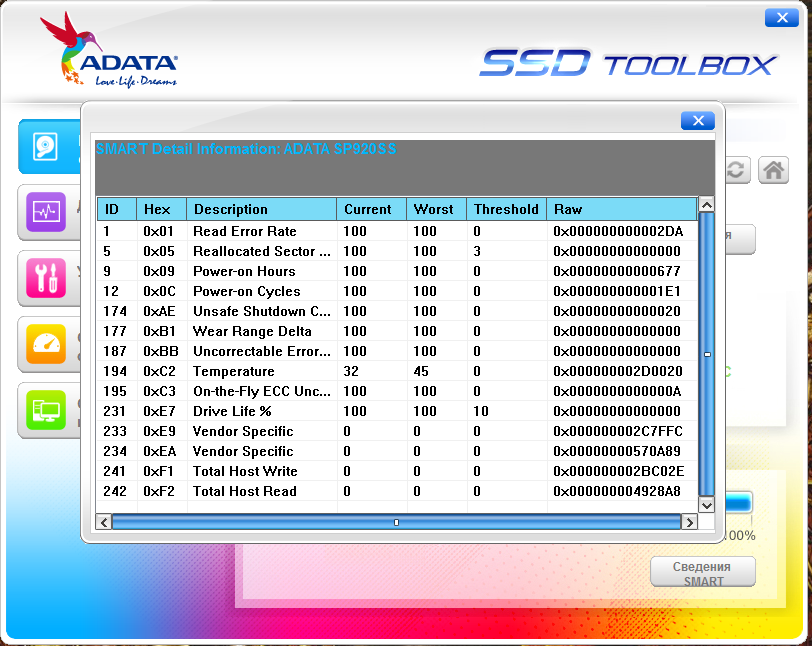Click raw value 0x00000000000677
Image resolution: width=812 pixels, height=646 pixels.
click(x=617, y=271)
